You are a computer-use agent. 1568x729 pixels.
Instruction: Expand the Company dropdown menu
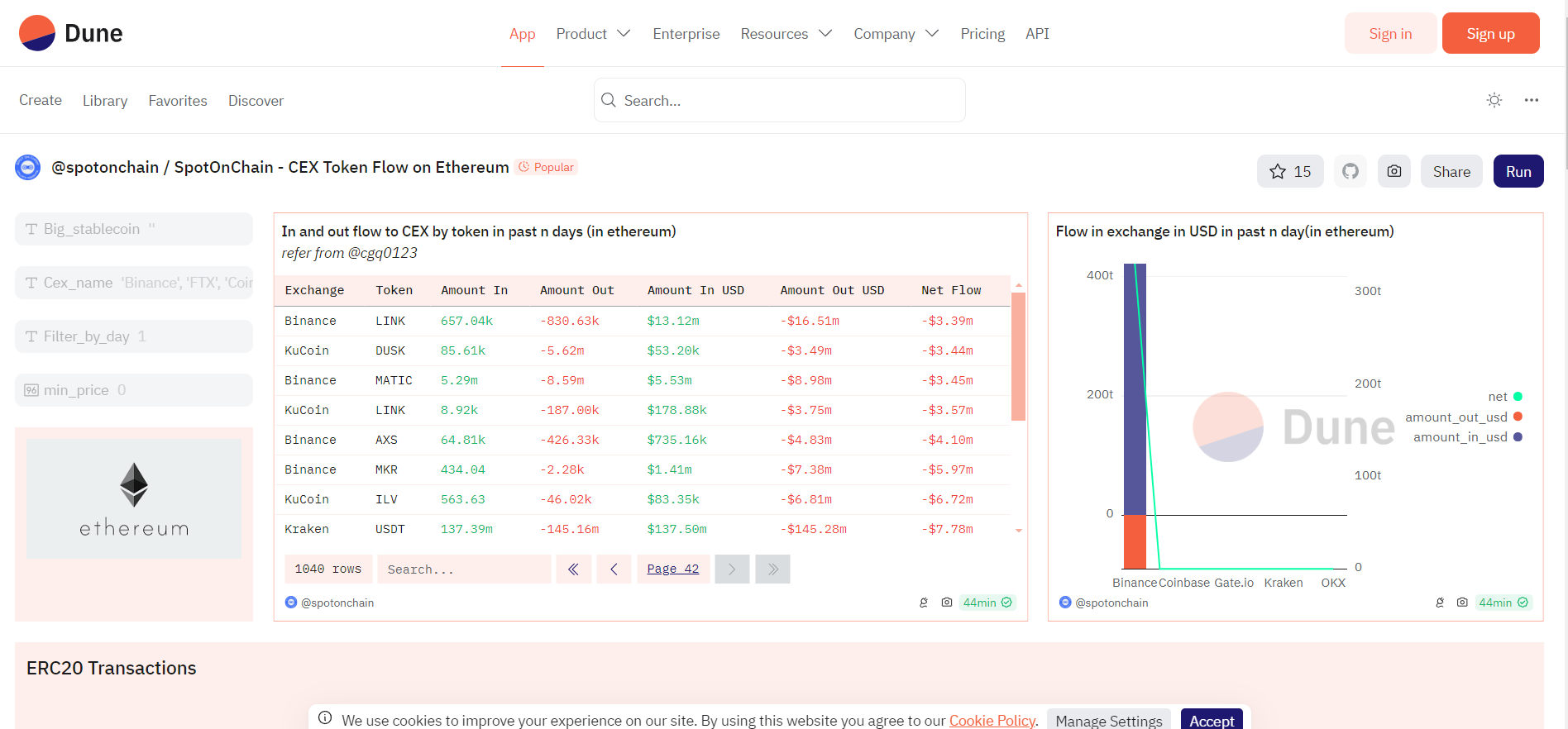896,34
